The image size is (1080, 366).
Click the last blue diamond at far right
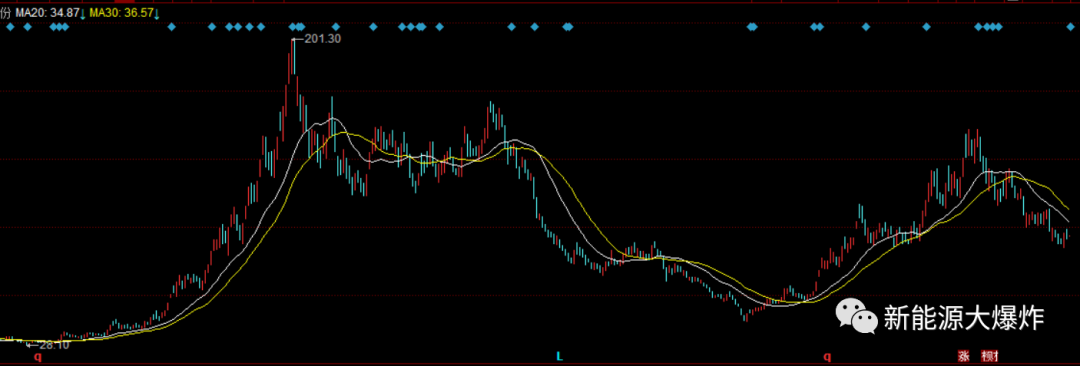point(1071,27)
